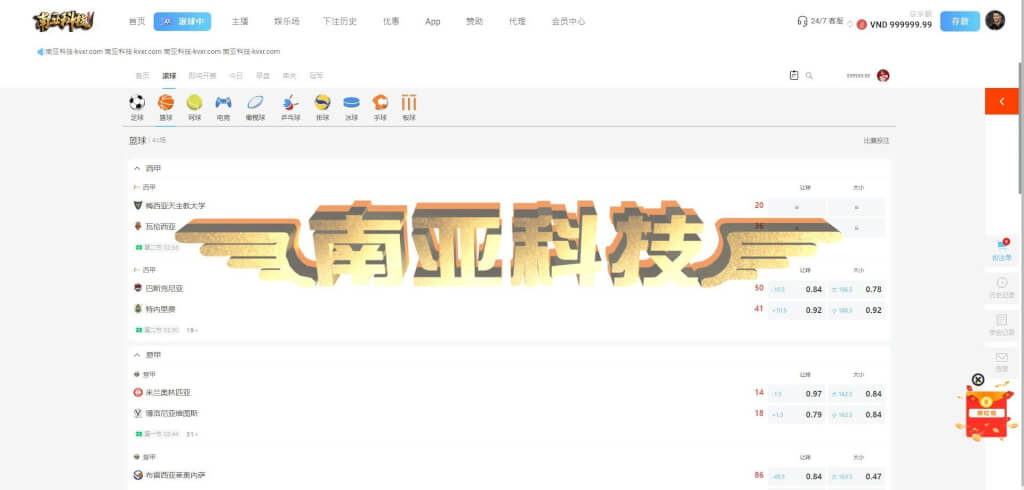This screenshot has width=1024, height=490.
Task: Open the App menu item
Action: [433, 22]
